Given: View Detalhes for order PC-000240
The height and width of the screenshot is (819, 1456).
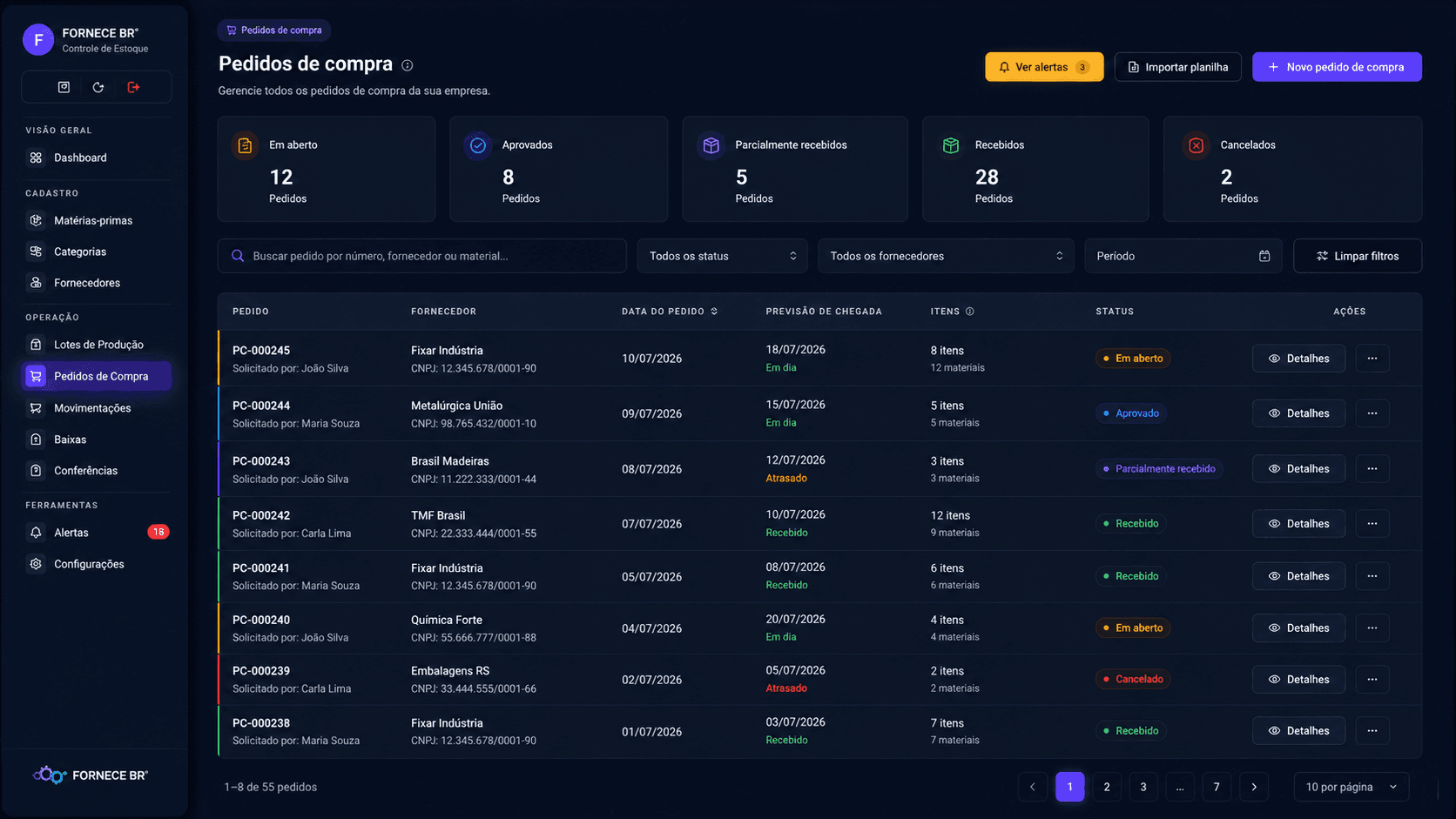Looking at the screenshot, I should 1298,628.
